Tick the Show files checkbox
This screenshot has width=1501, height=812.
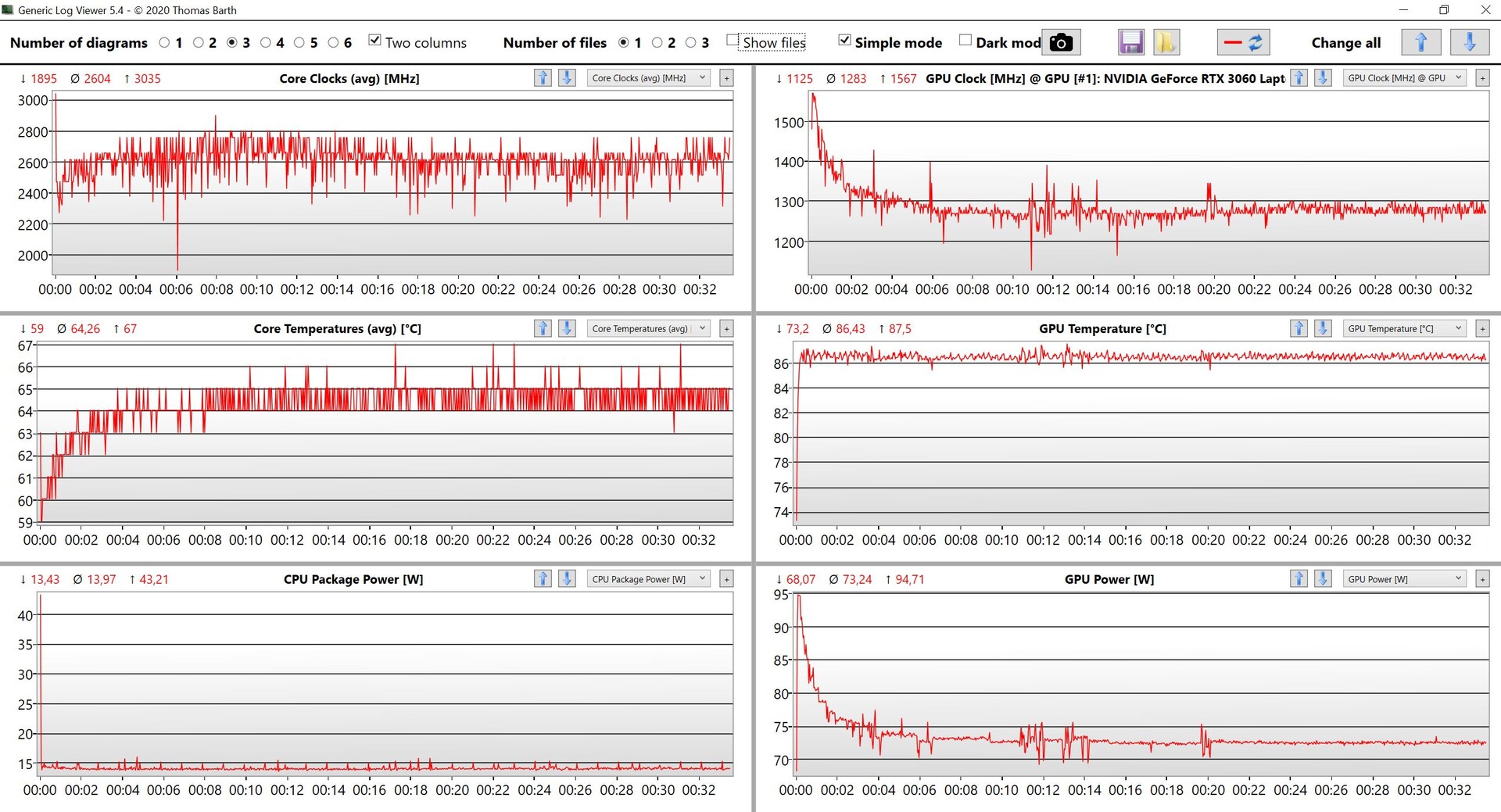733,41
